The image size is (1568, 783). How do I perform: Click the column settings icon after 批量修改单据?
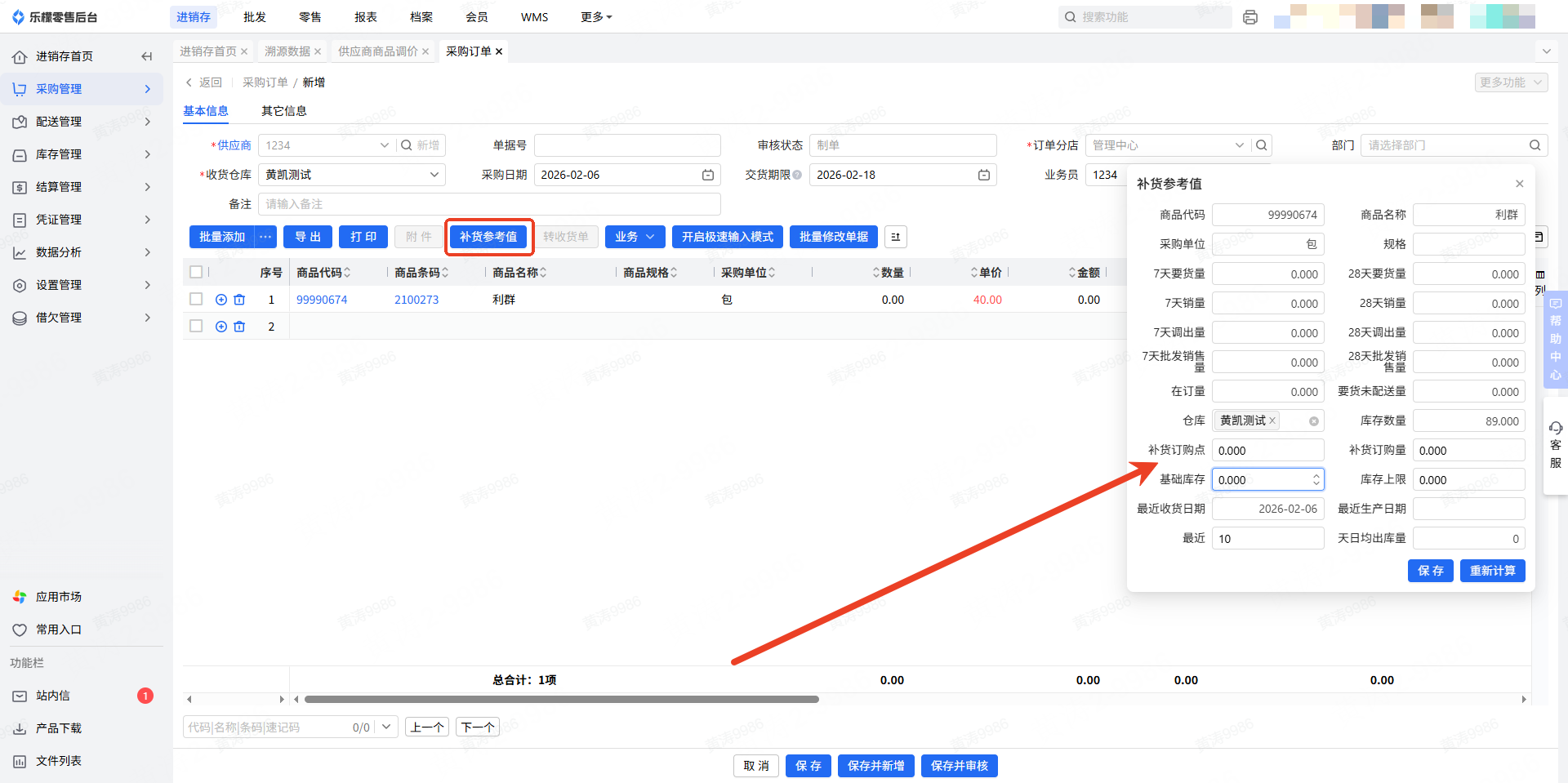(896, 237)
